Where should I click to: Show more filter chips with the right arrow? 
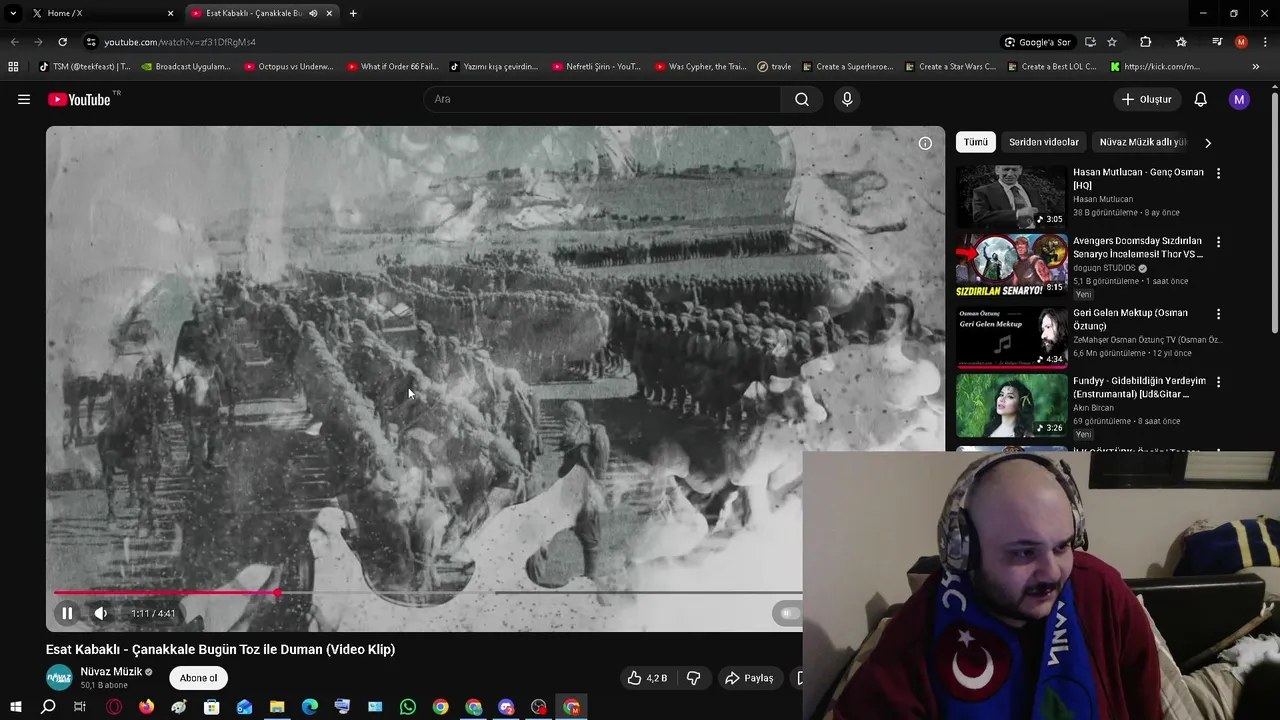pos(1207,143)
